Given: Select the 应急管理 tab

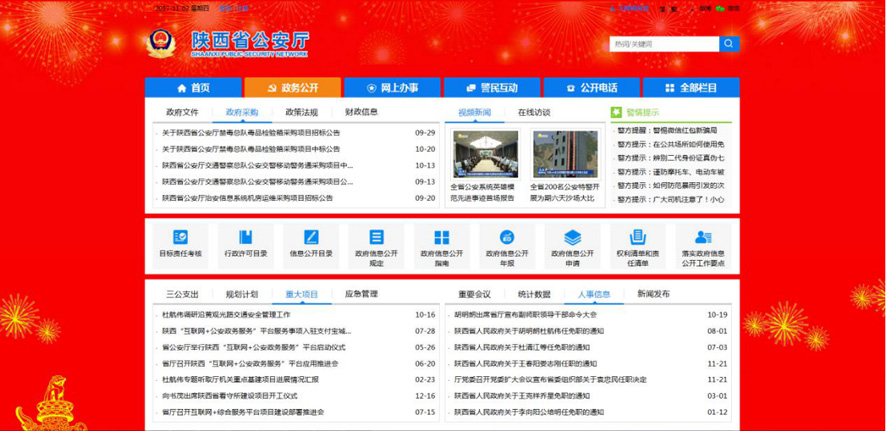Looking at the screenshot, I should click(x=361, y=294).
